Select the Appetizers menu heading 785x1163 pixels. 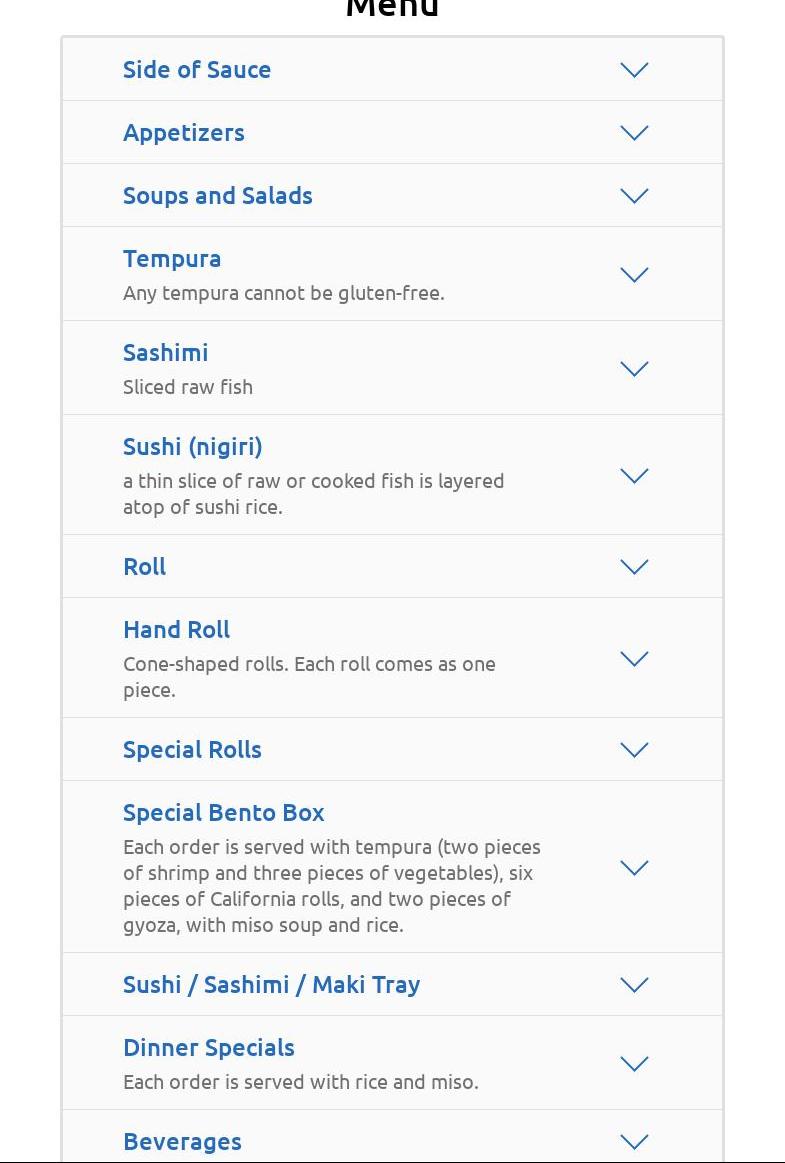(x=184, y=133)
